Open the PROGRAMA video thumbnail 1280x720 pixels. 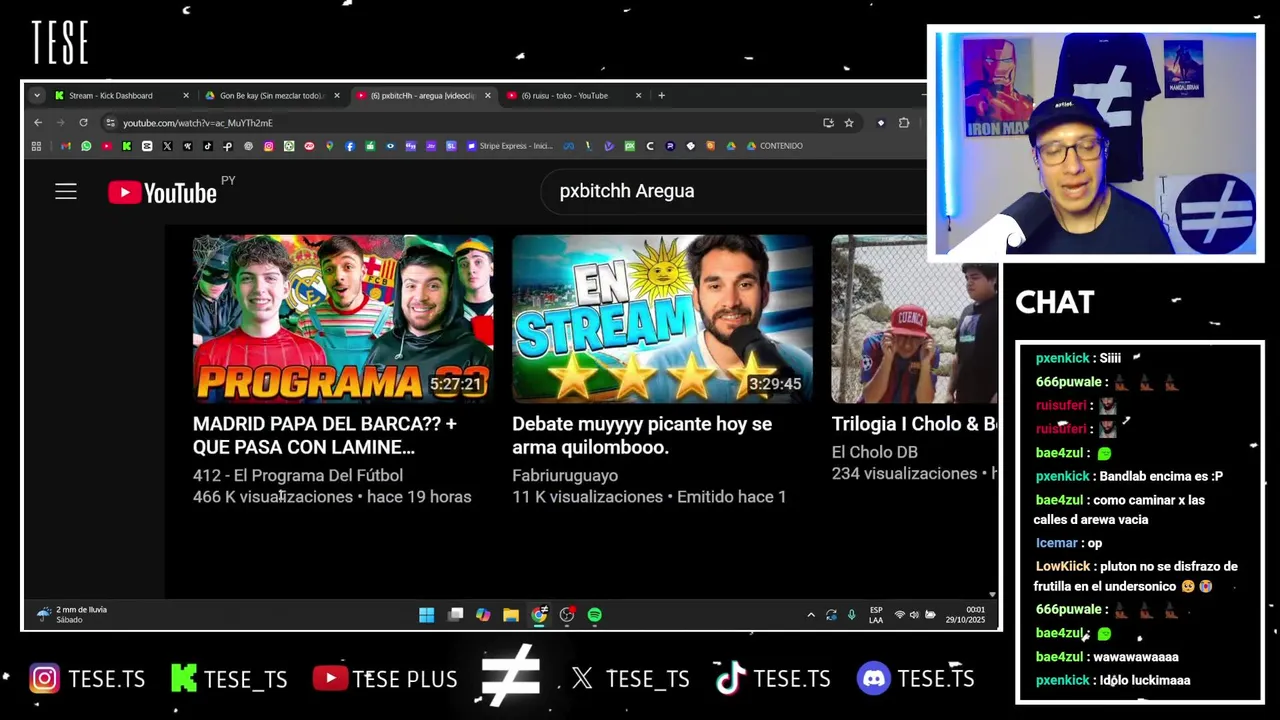pos(343,319)
